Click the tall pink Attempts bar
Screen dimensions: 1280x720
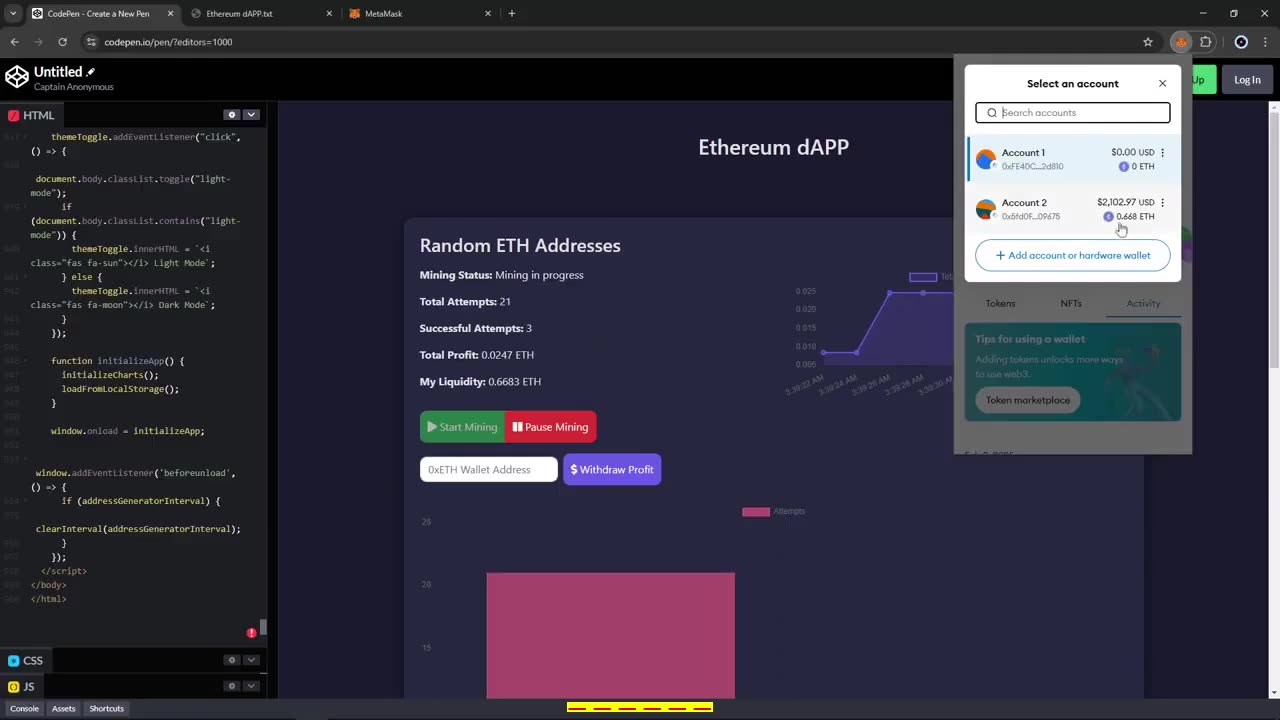tap(611, 635)
